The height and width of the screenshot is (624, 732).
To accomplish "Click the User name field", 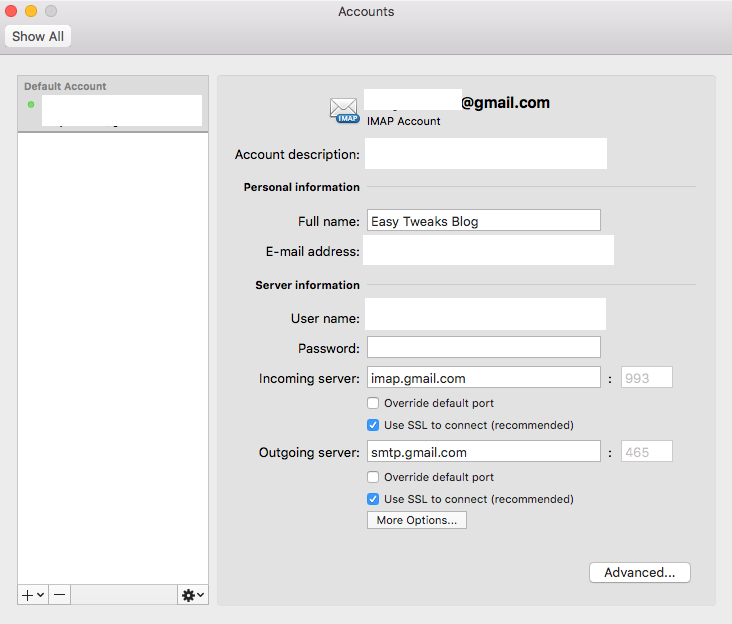I will [486, 314].
